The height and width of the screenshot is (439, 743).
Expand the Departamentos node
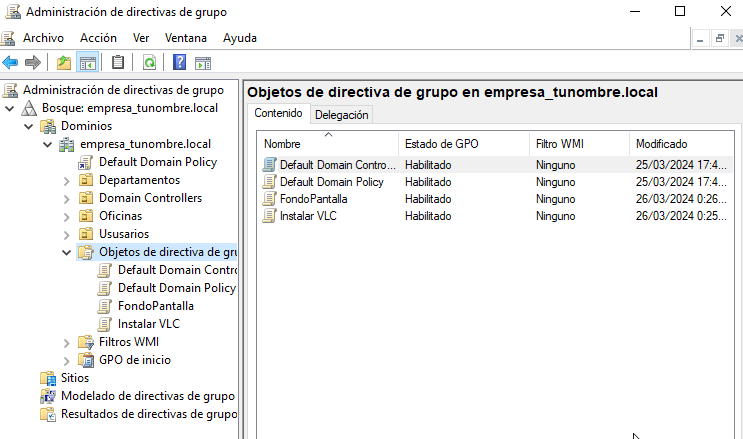pos(66,181)
